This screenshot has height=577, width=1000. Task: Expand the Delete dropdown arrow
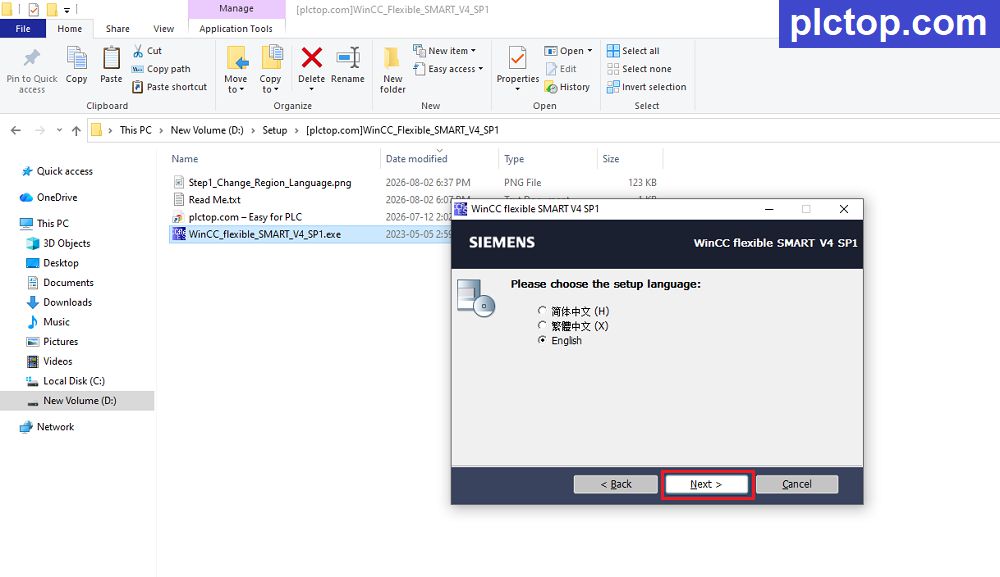311,89
